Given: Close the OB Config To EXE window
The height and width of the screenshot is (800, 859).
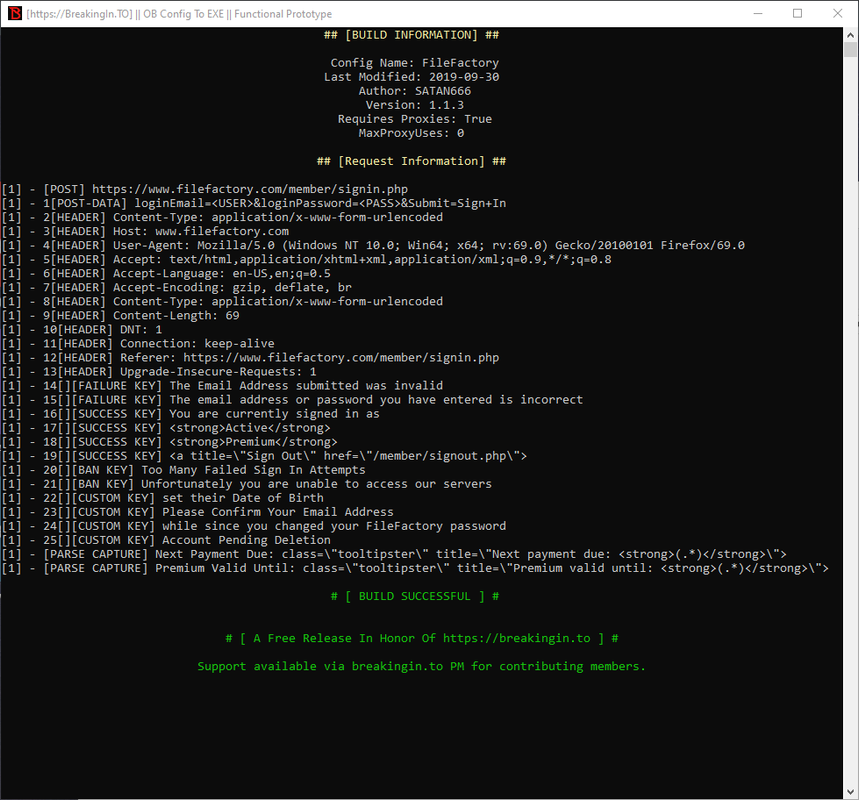Looking at the screenshot, I should [838, 13].
